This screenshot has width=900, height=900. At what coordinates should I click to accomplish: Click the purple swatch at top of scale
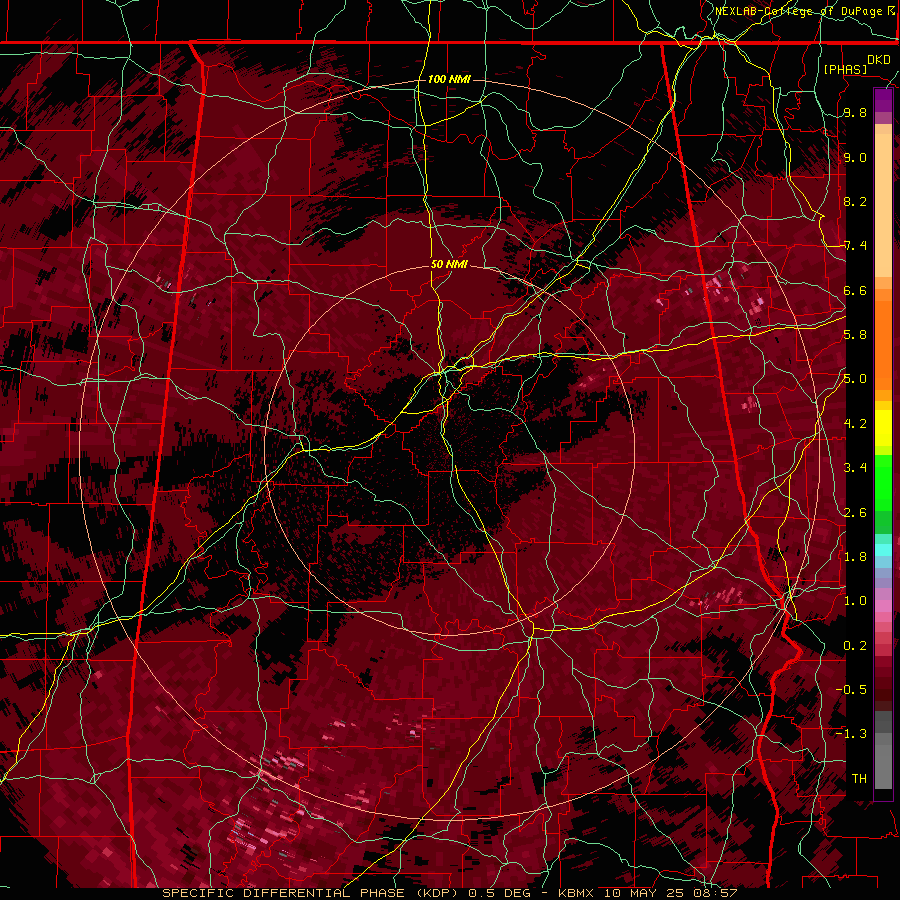[x=883, y=100]
